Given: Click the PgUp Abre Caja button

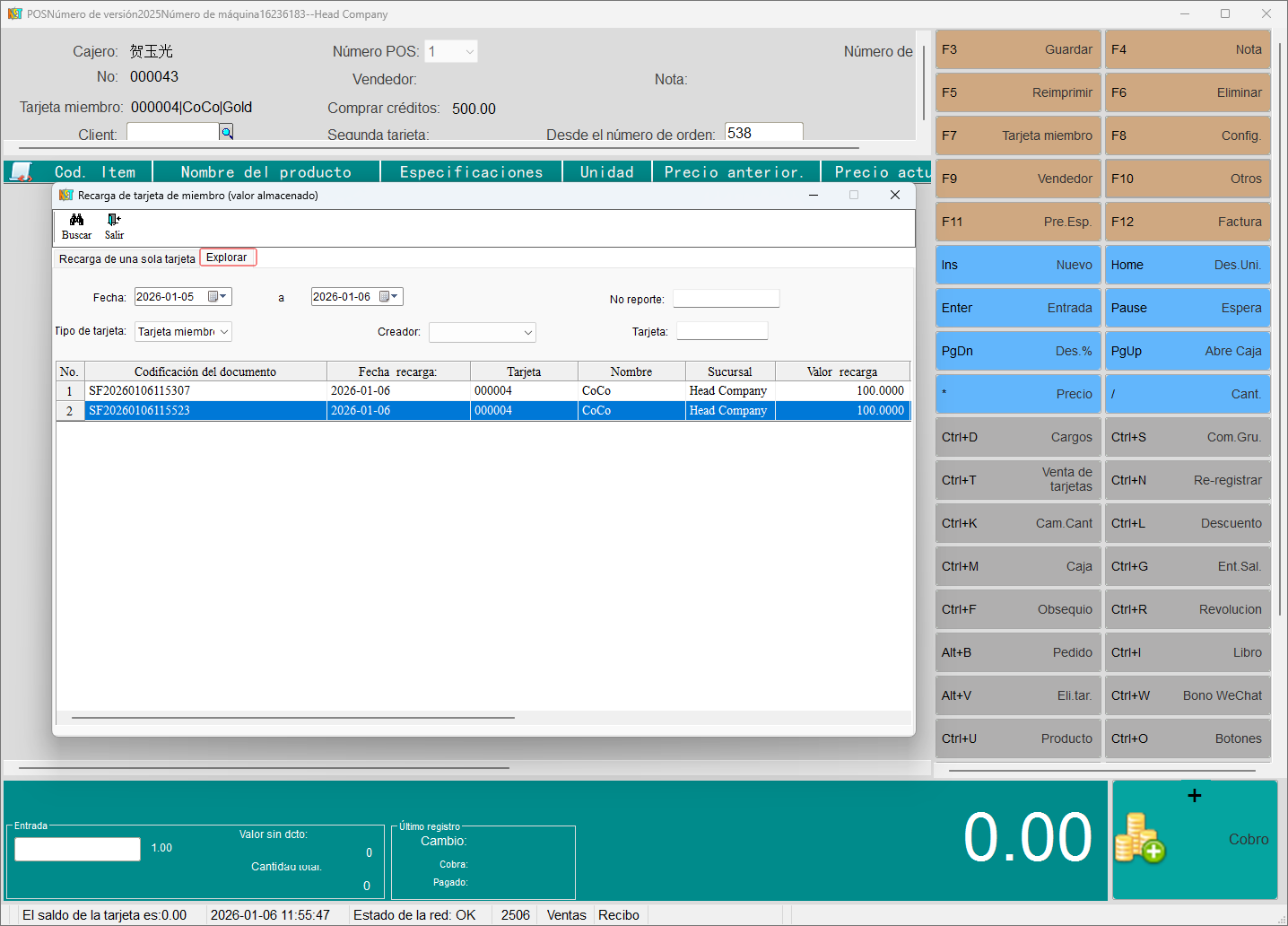Looking at the screenshot, I should (1187, 351).
